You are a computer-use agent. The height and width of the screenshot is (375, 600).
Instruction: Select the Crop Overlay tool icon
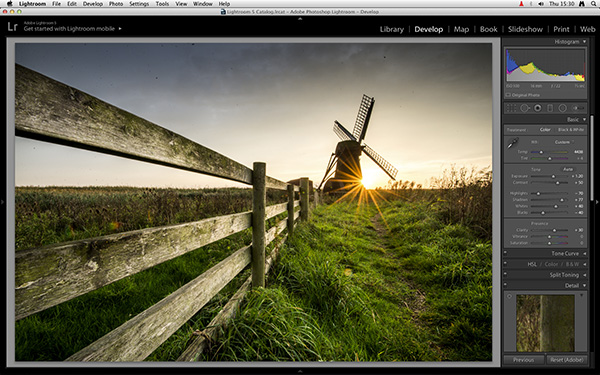click(511, 108)
